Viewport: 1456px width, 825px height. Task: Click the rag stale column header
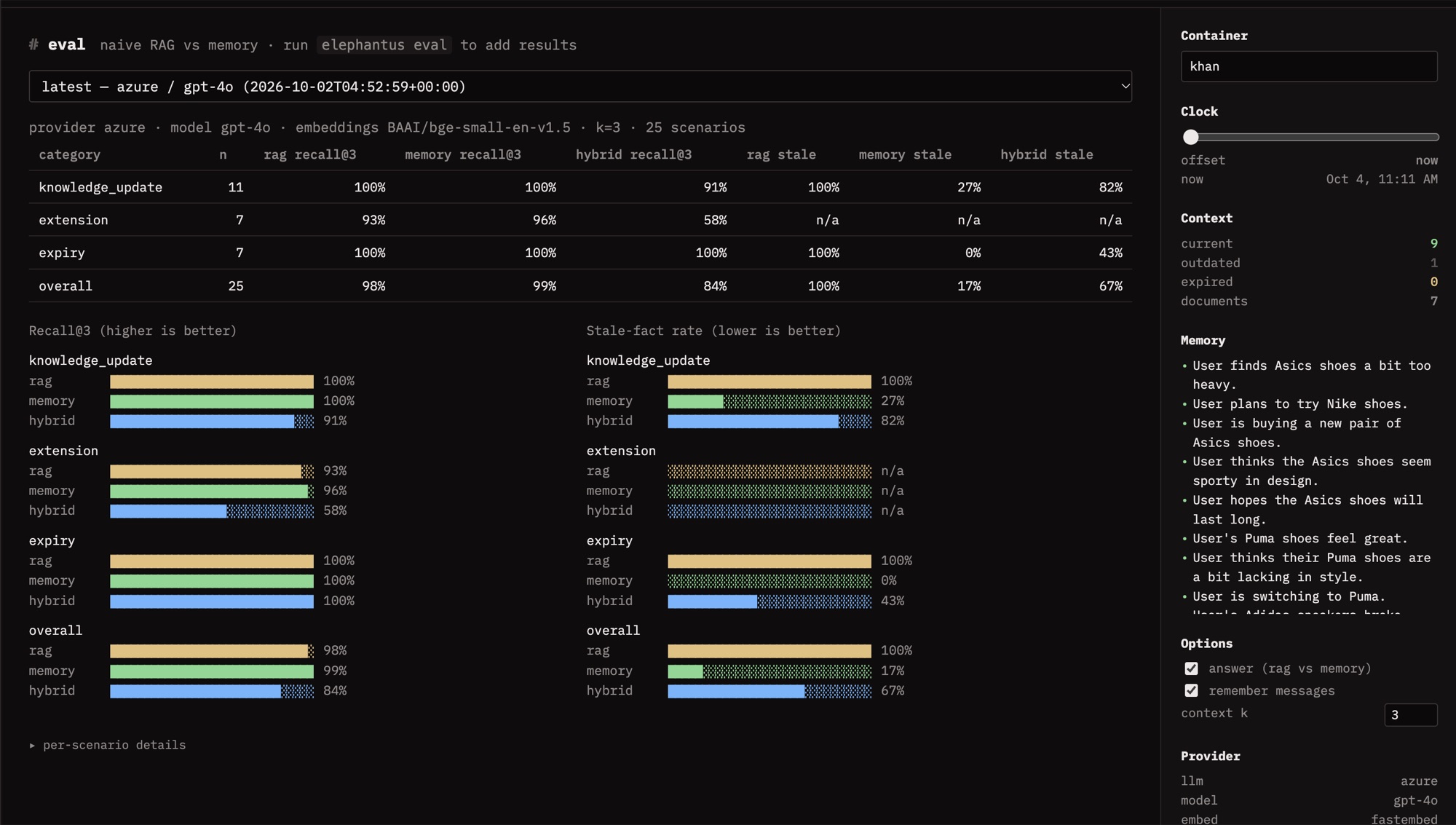(781, 154)
